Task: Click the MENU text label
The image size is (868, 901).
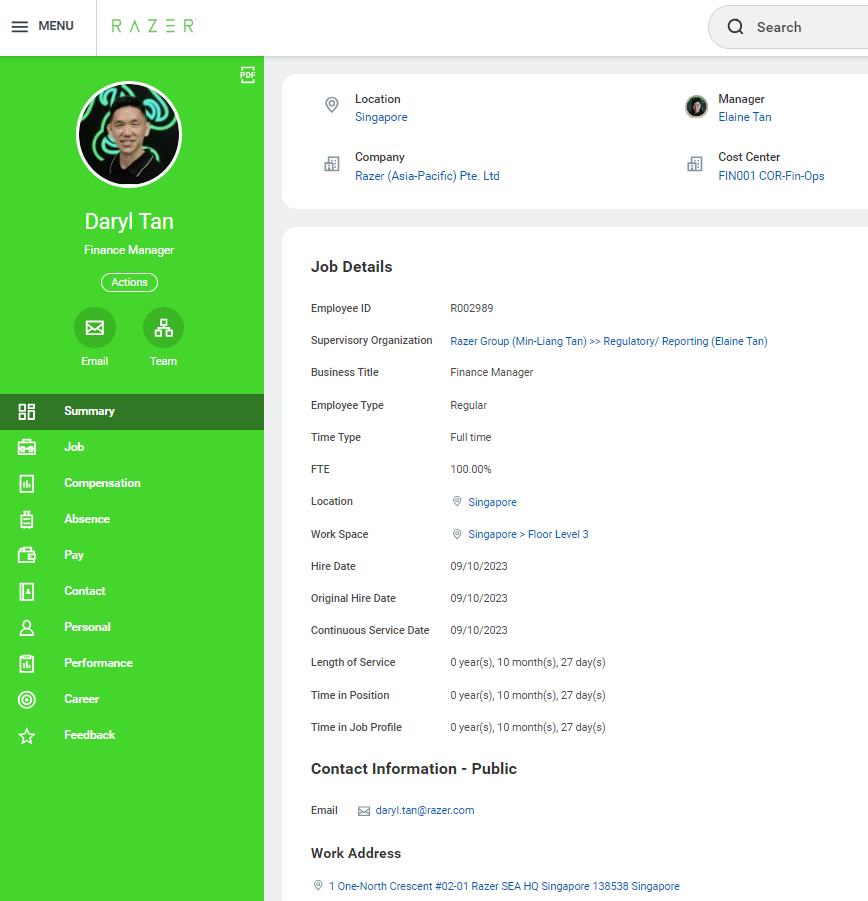Action: coord(56,26)
